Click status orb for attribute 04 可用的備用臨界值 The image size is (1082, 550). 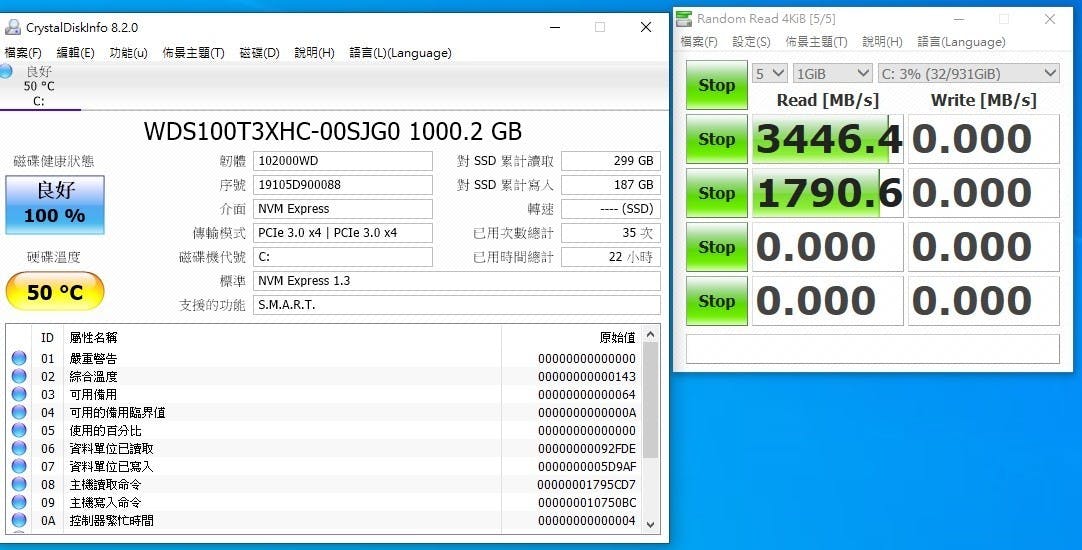pos(19,412)
